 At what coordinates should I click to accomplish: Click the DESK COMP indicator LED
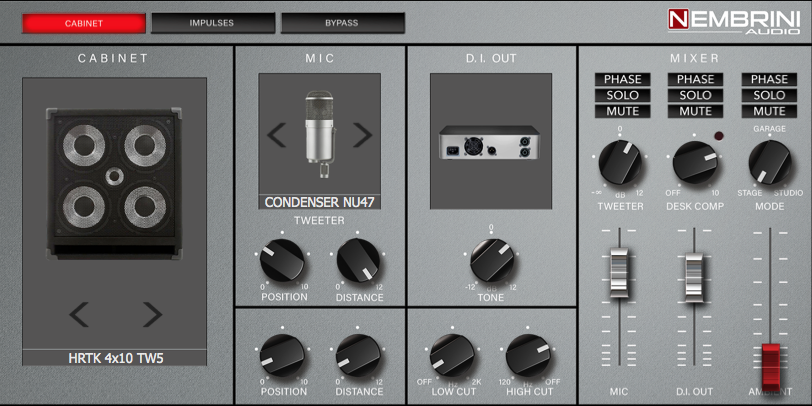(719, 136)
